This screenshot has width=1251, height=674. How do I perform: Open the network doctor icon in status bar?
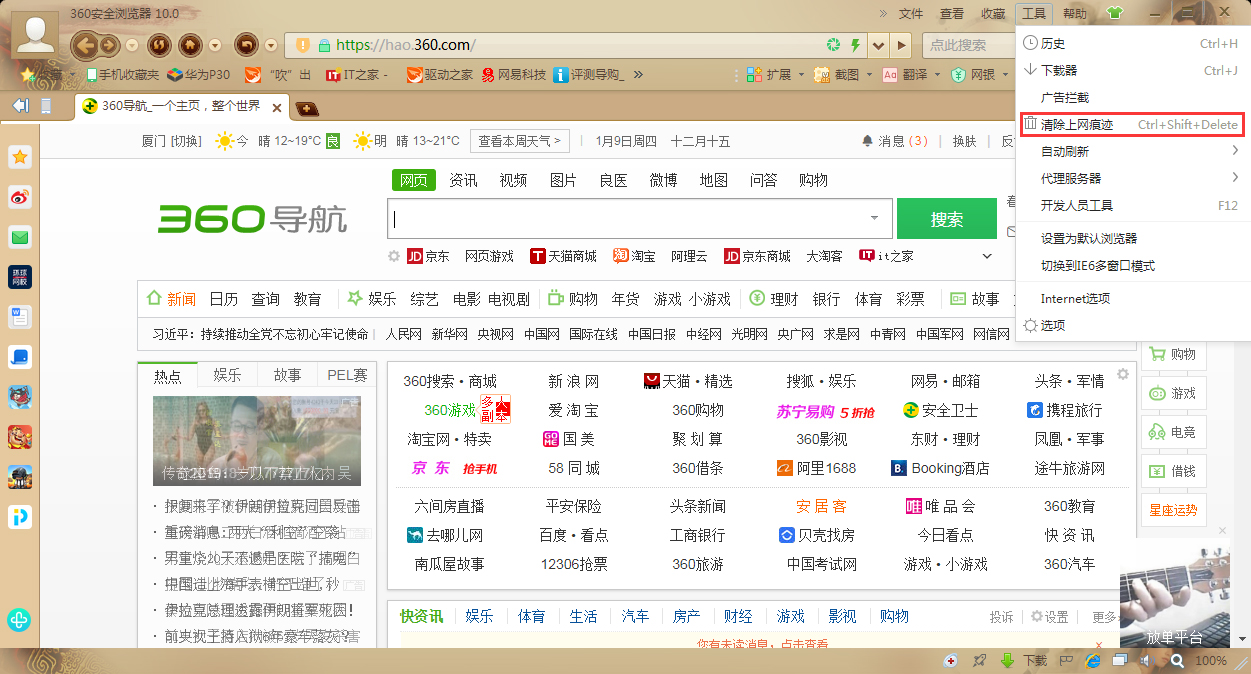pos(951,660)
